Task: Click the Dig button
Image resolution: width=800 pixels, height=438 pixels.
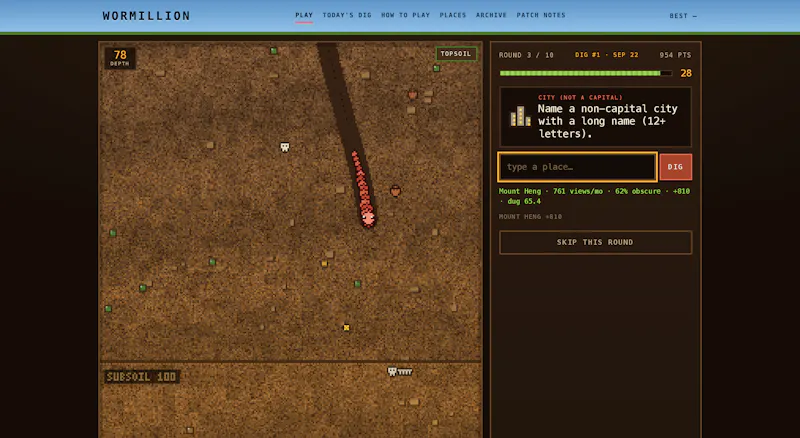Action: point(676,167)
